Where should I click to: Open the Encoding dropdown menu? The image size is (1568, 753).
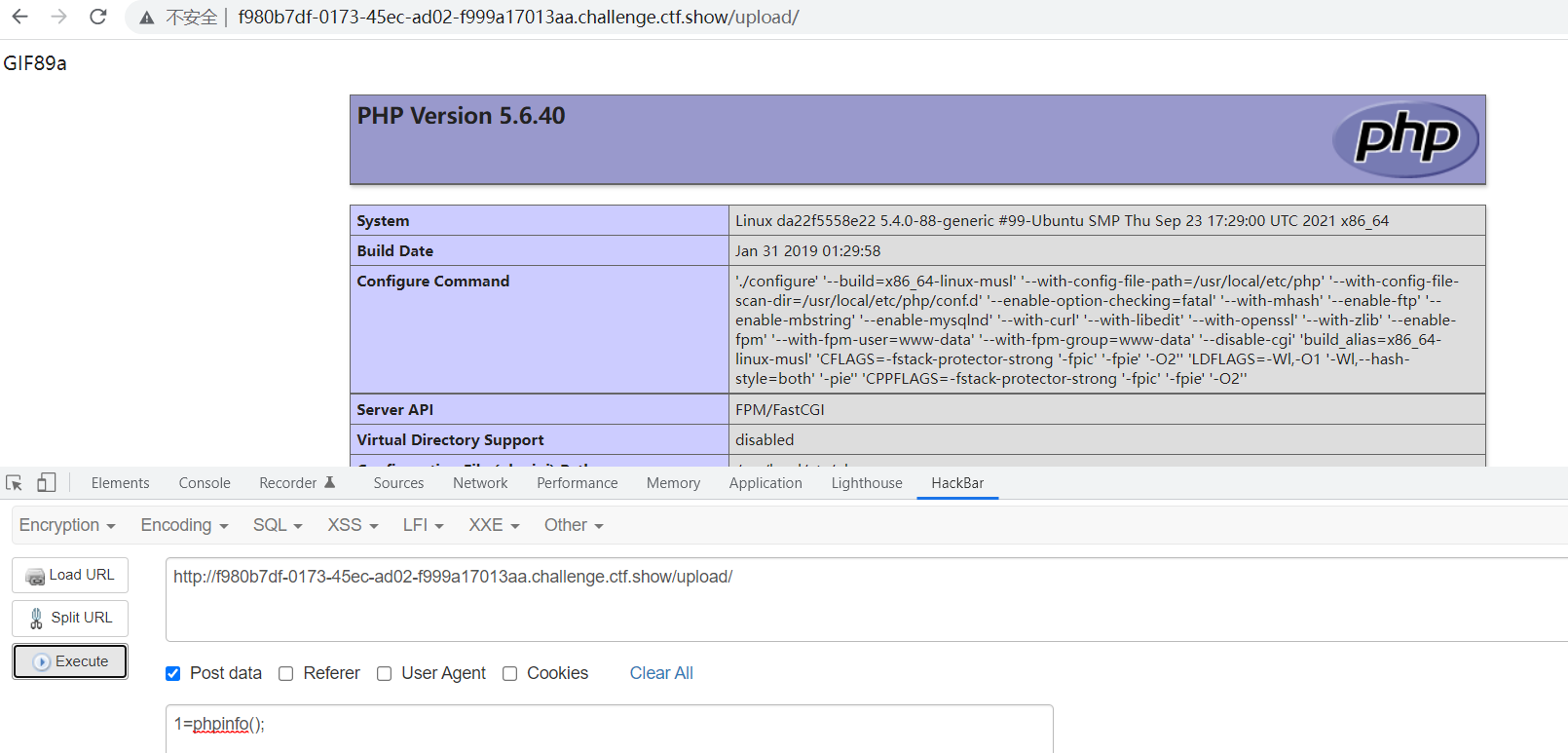tap(184, 525)
